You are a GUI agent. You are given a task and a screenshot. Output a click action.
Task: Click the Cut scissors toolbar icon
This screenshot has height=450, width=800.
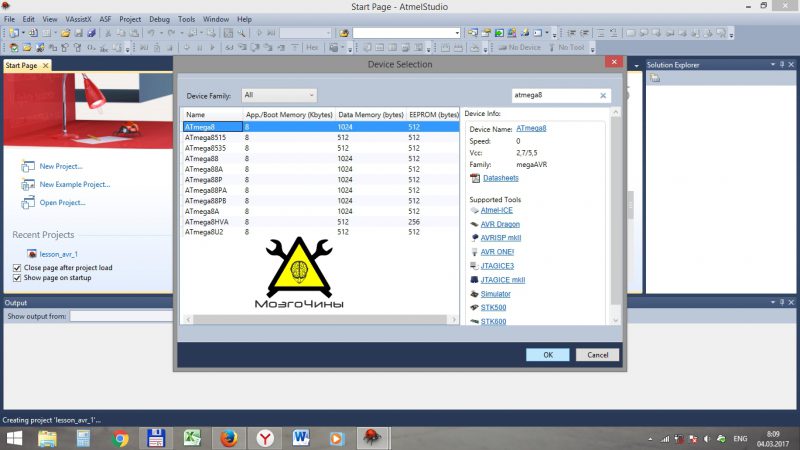[x=108, y=33]
